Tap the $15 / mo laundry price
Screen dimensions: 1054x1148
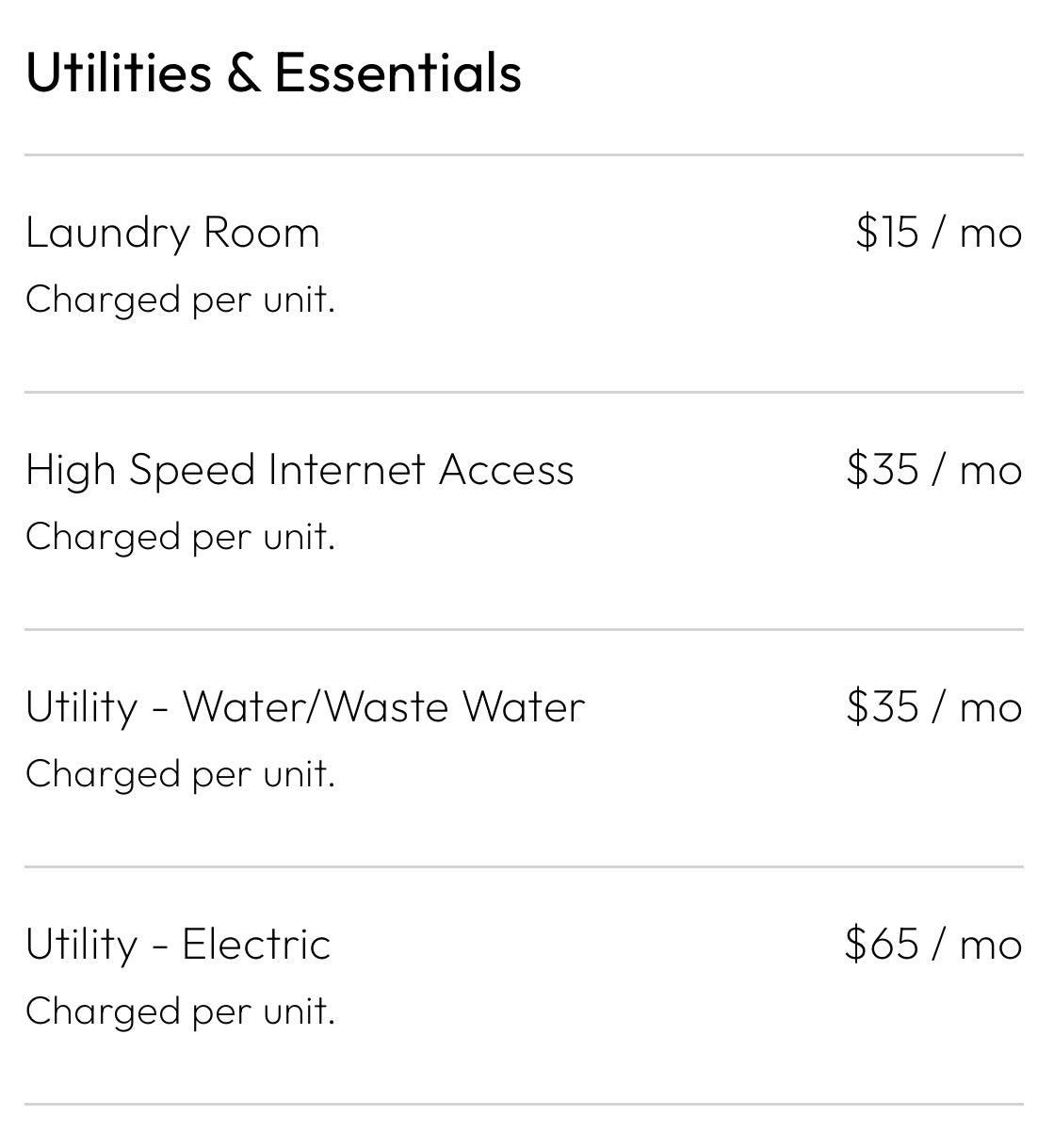(939, 231)
